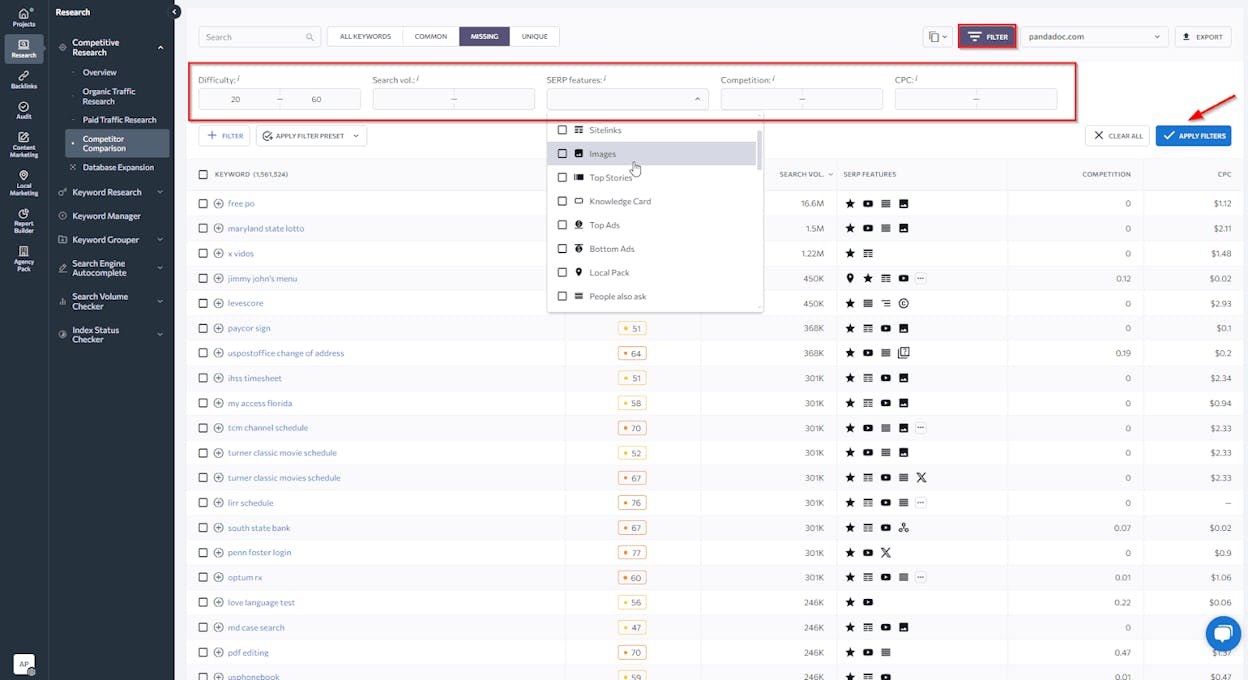Add 'optum rx' with plus icon
This screenshot has height=680, width=1248.
(218, 578)
